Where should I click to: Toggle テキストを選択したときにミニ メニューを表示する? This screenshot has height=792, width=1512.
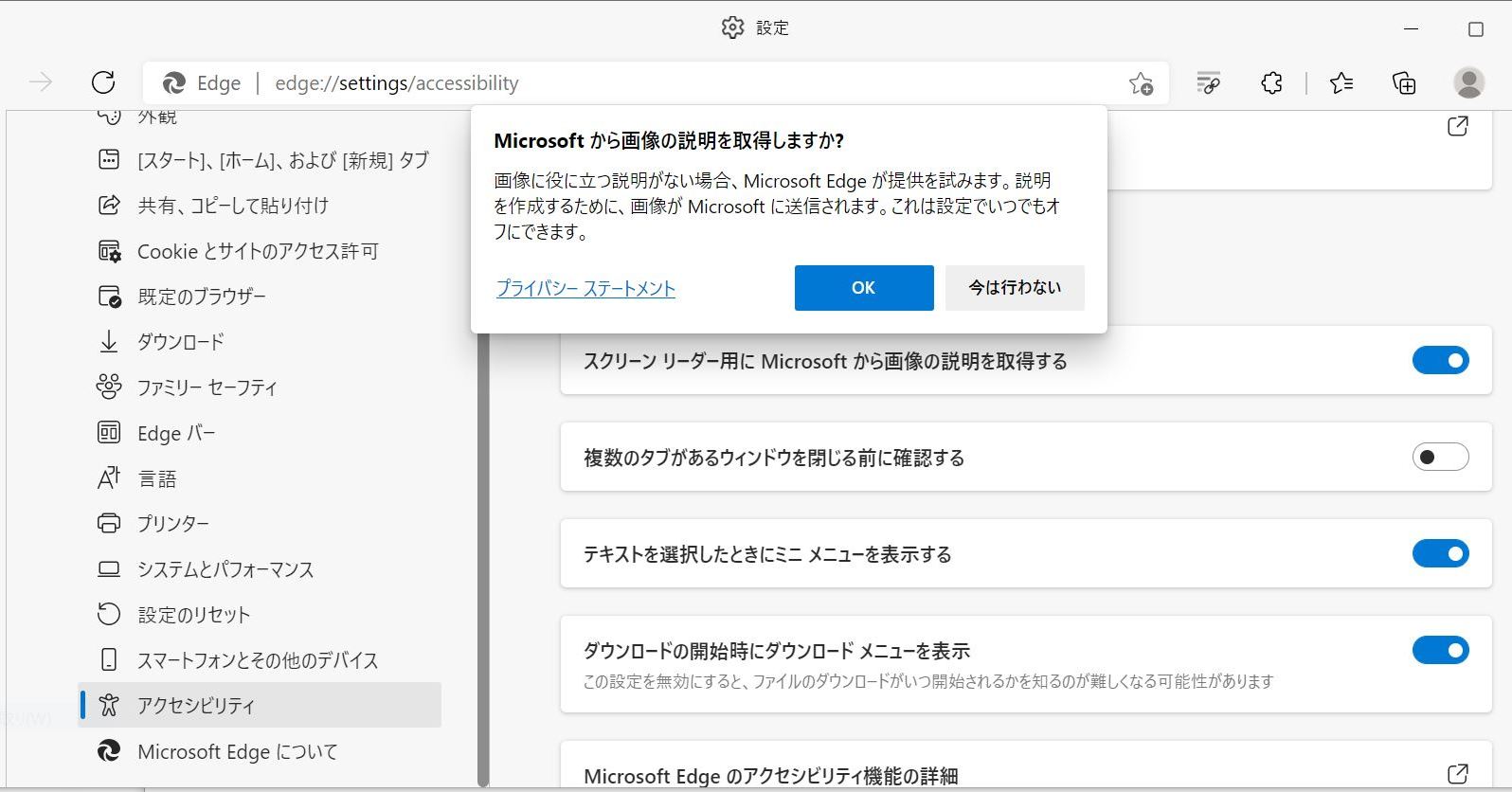[x=1440, y=553]
